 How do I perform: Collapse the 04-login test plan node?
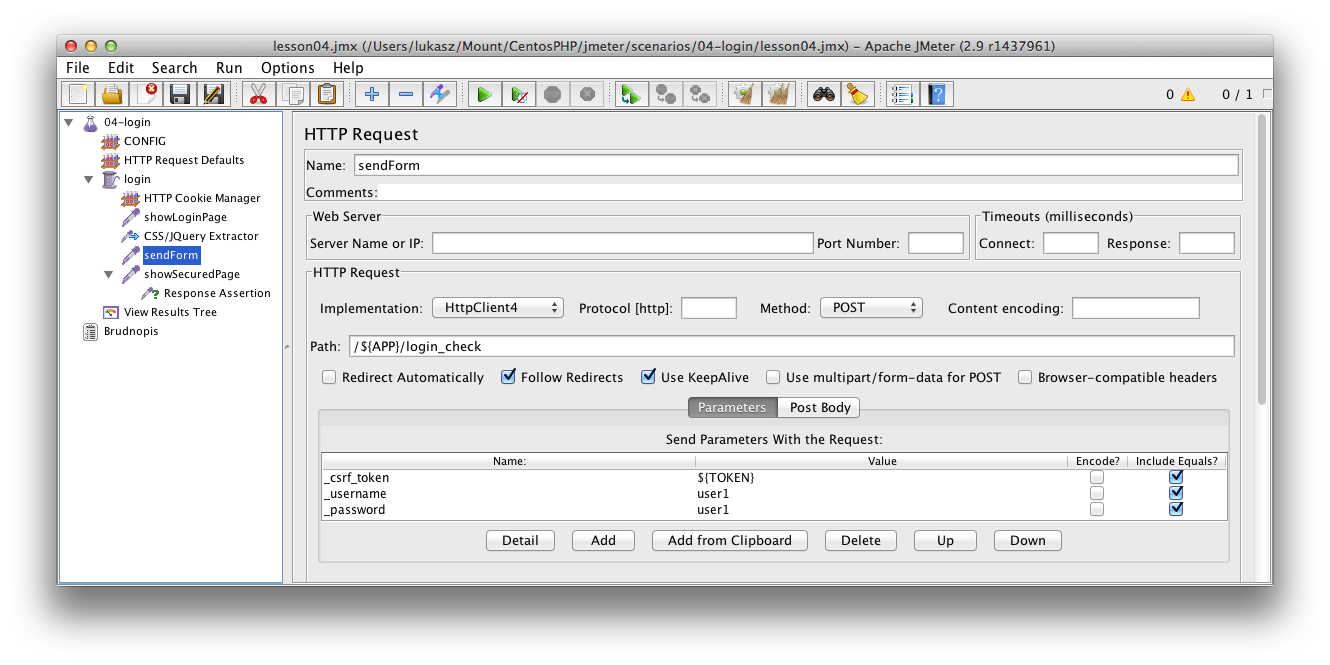(x=69, y=123)
